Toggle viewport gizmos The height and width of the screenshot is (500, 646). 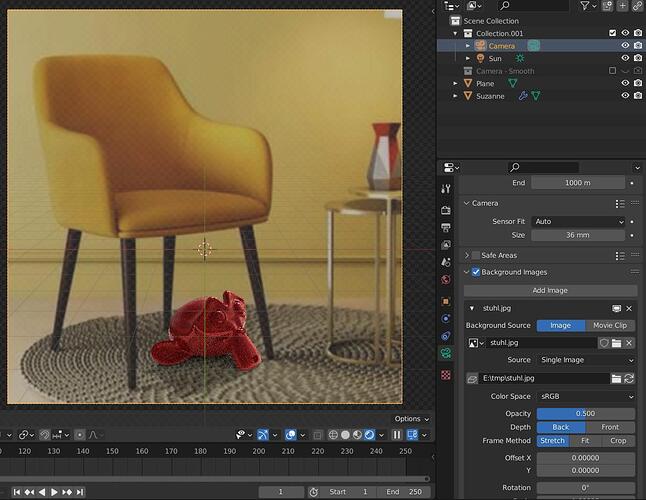pos(262,435)
